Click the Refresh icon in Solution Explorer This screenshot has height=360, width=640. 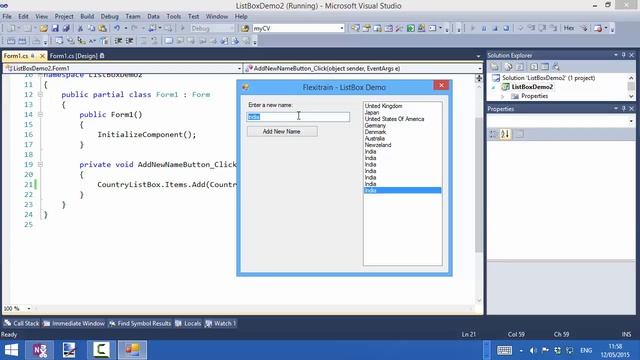click(520, 67)
